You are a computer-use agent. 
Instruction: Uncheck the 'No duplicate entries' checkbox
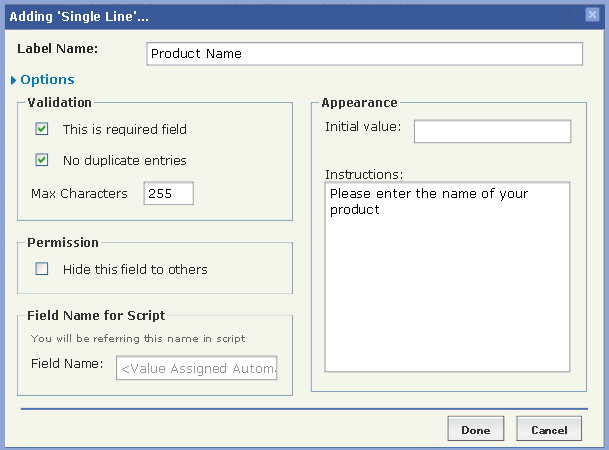(42, 160)
